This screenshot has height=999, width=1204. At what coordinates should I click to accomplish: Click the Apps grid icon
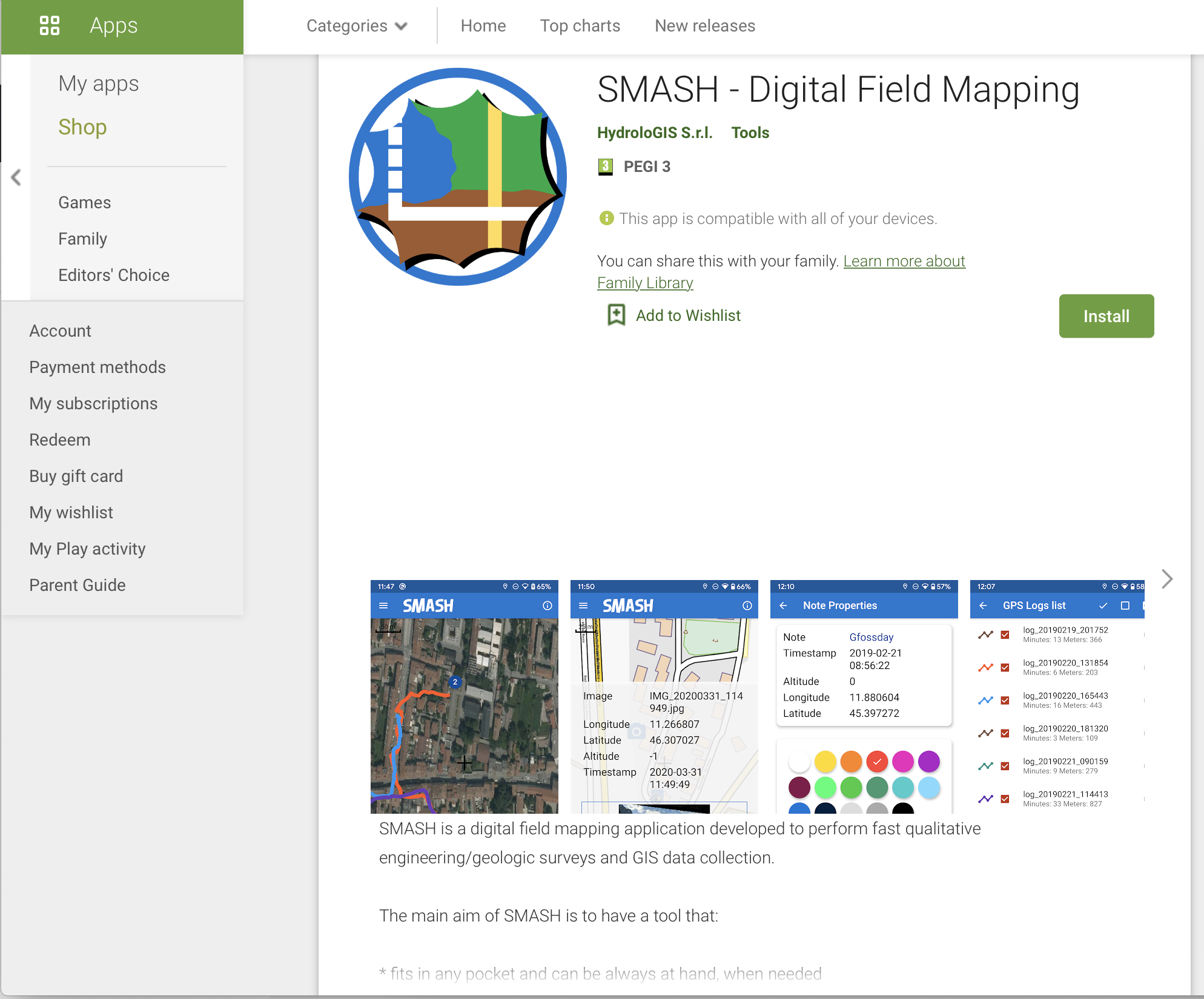click(50, 25)
